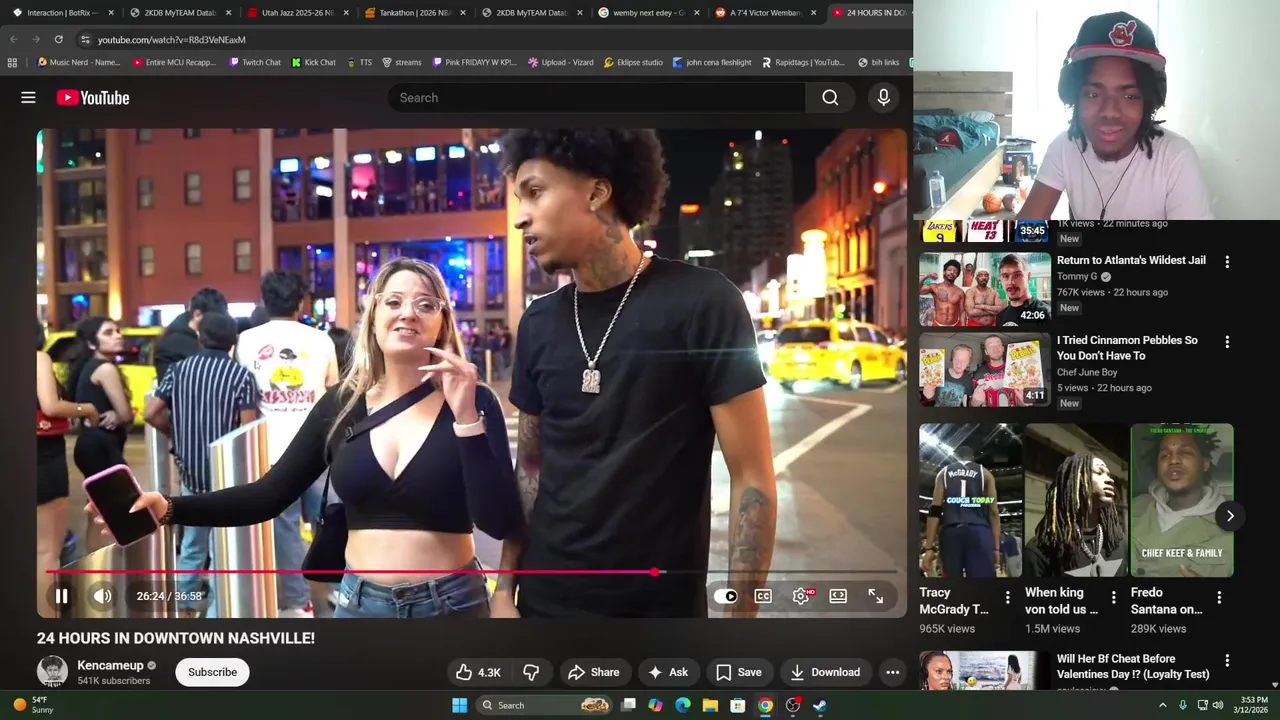Go to the YouTube home logo
1280x720 pixels.
tap(93, 97)
